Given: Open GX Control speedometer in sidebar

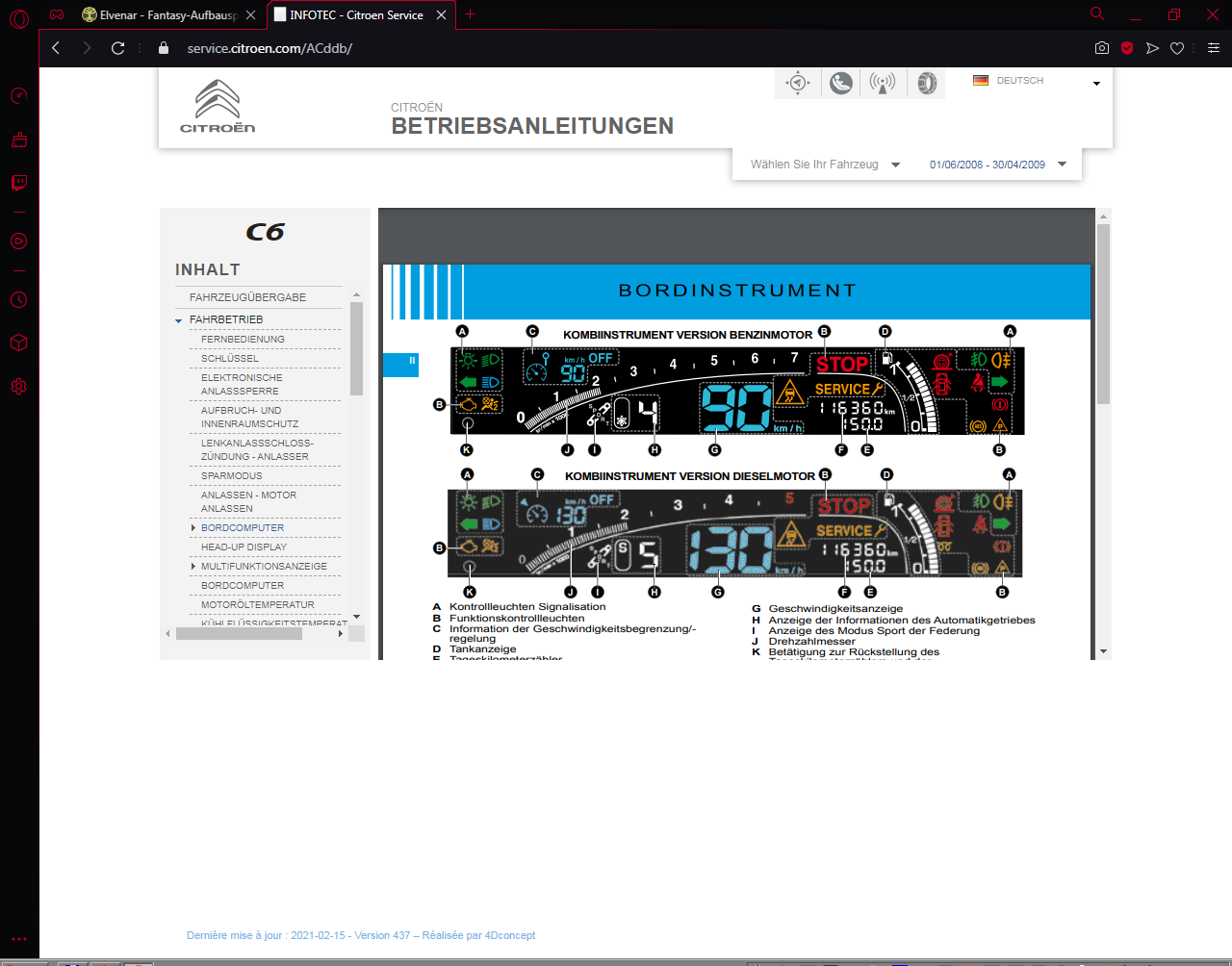Looking at the screenshot, I should coord(18,96).
